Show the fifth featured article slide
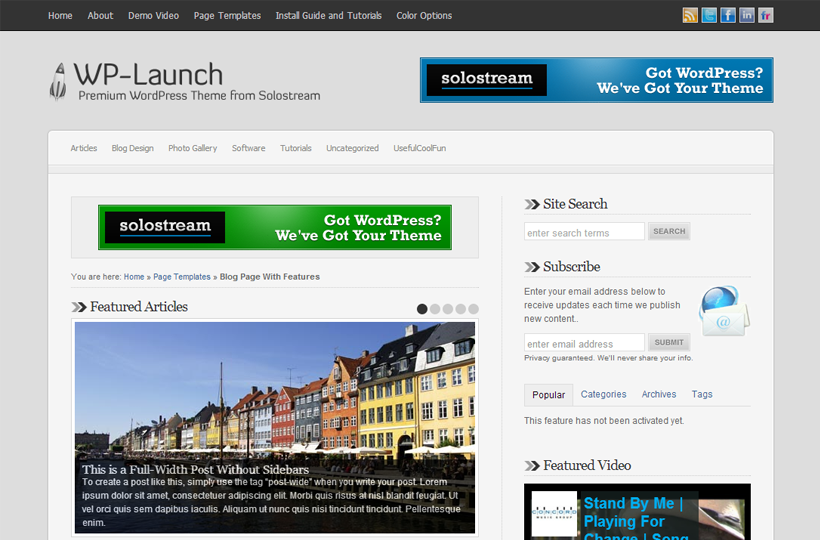 coord(473,309)
